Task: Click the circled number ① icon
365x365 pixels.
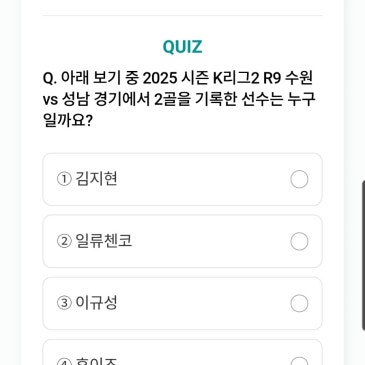Action: coord(64,179)
